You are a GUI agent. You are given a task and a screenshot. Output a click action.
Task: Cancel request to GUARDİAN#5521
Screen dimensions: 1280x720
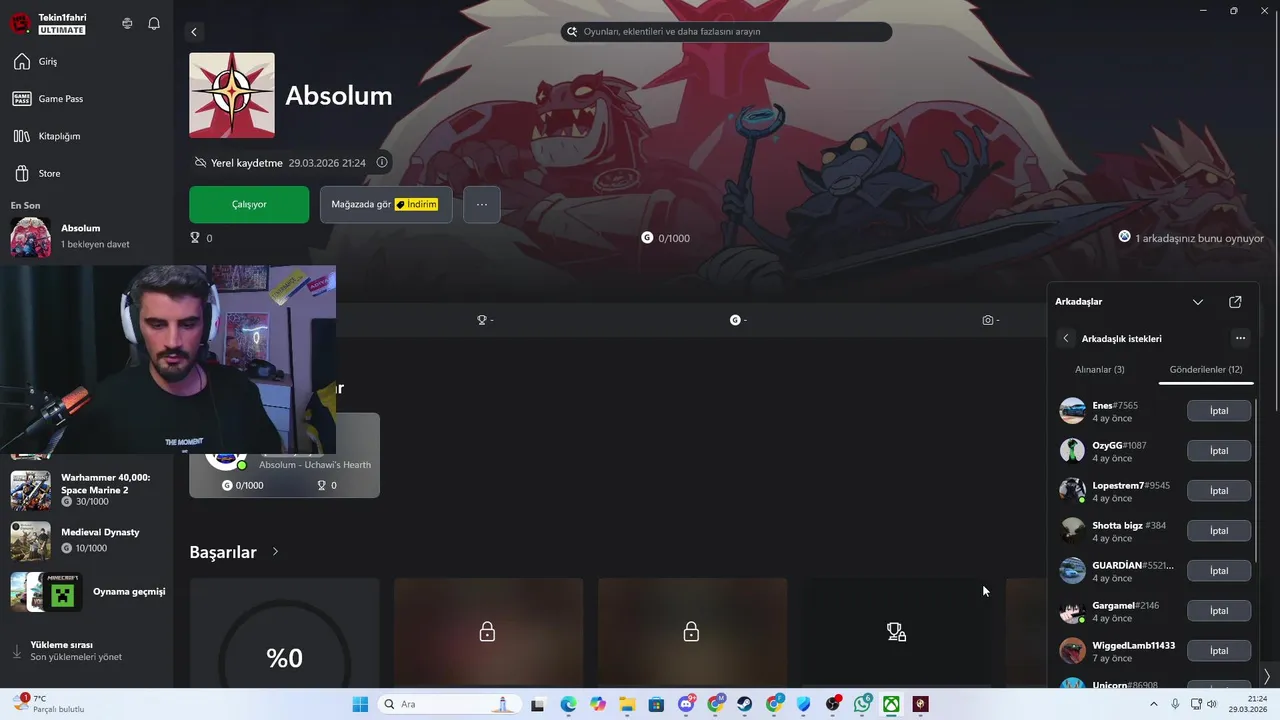tap(1219, 571)
